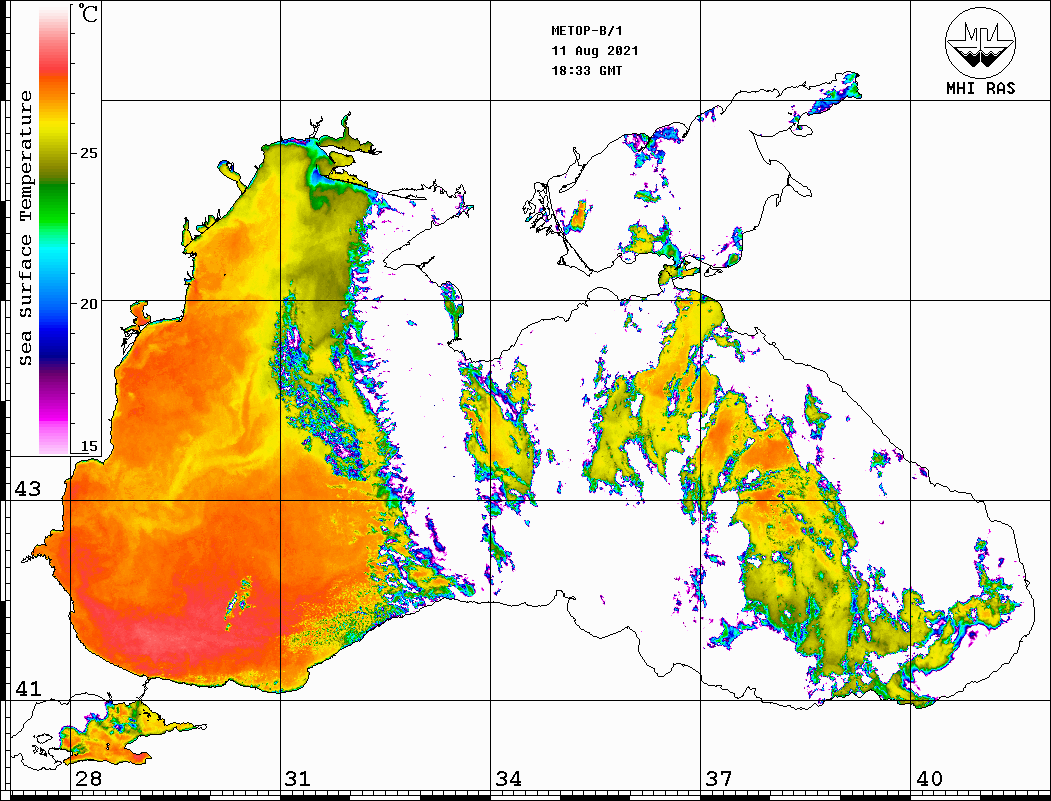Click the latitude label 41
This screenshot has width=1051, height=801.
(x=28, y=689)
